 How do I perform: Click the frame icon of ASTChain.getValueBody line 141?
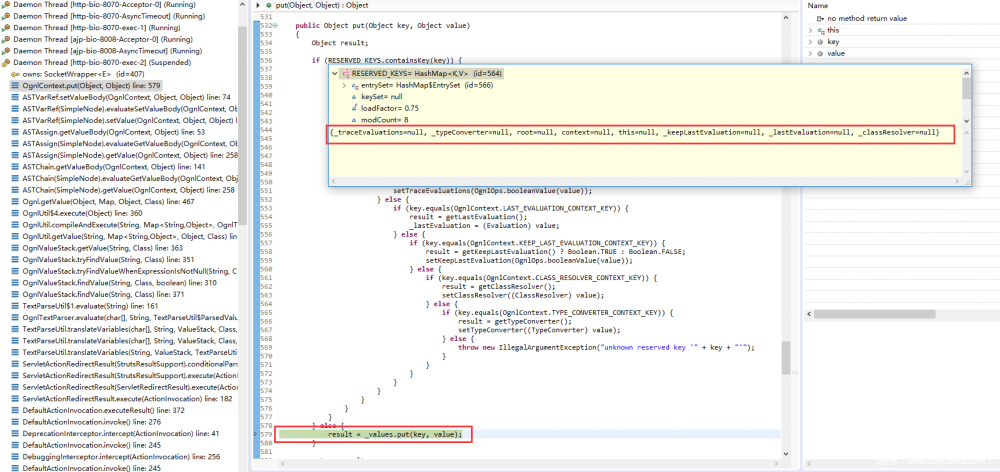point(15,166)
